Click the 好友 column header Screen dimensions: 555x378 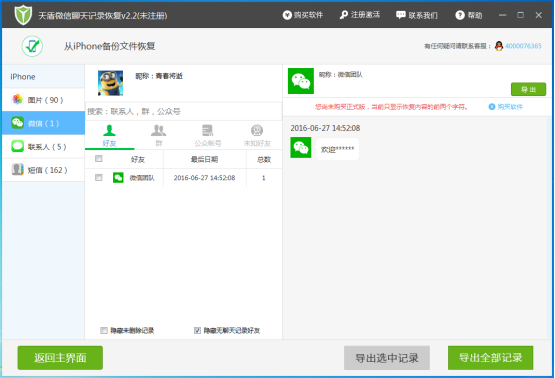pos(138,159)
